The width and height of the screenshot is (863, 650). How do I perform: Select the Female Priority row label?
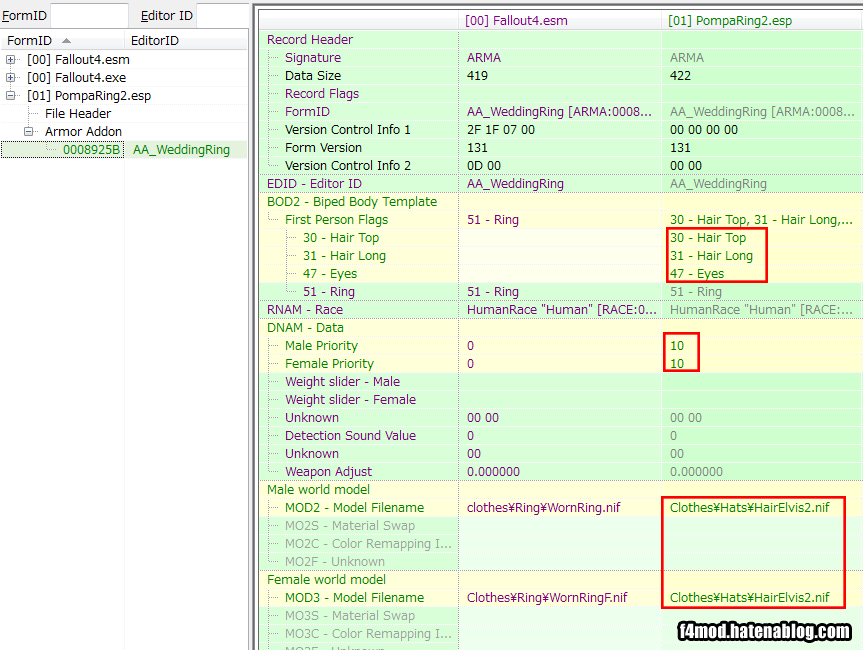(x=329, y=364)
